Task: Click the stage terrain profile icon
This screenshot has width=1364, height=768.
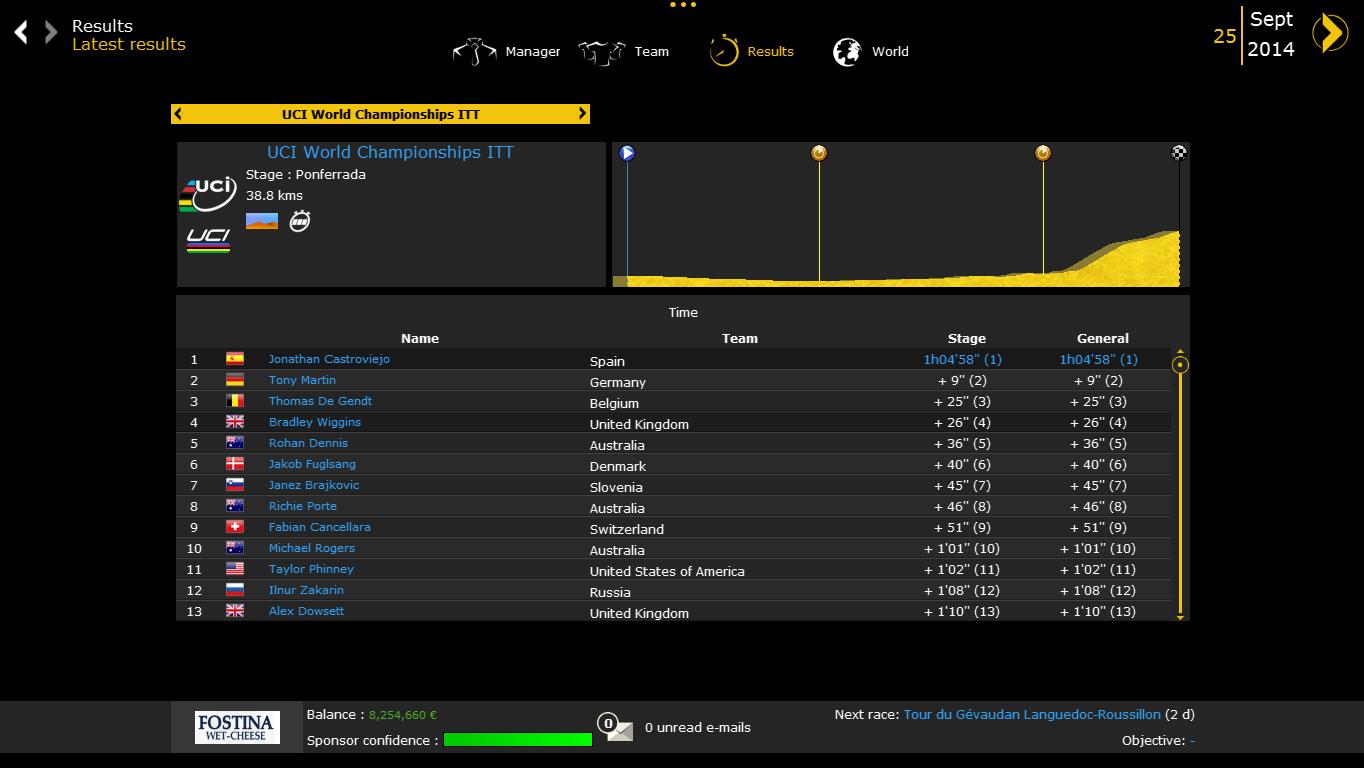Action: pos(262,221)
